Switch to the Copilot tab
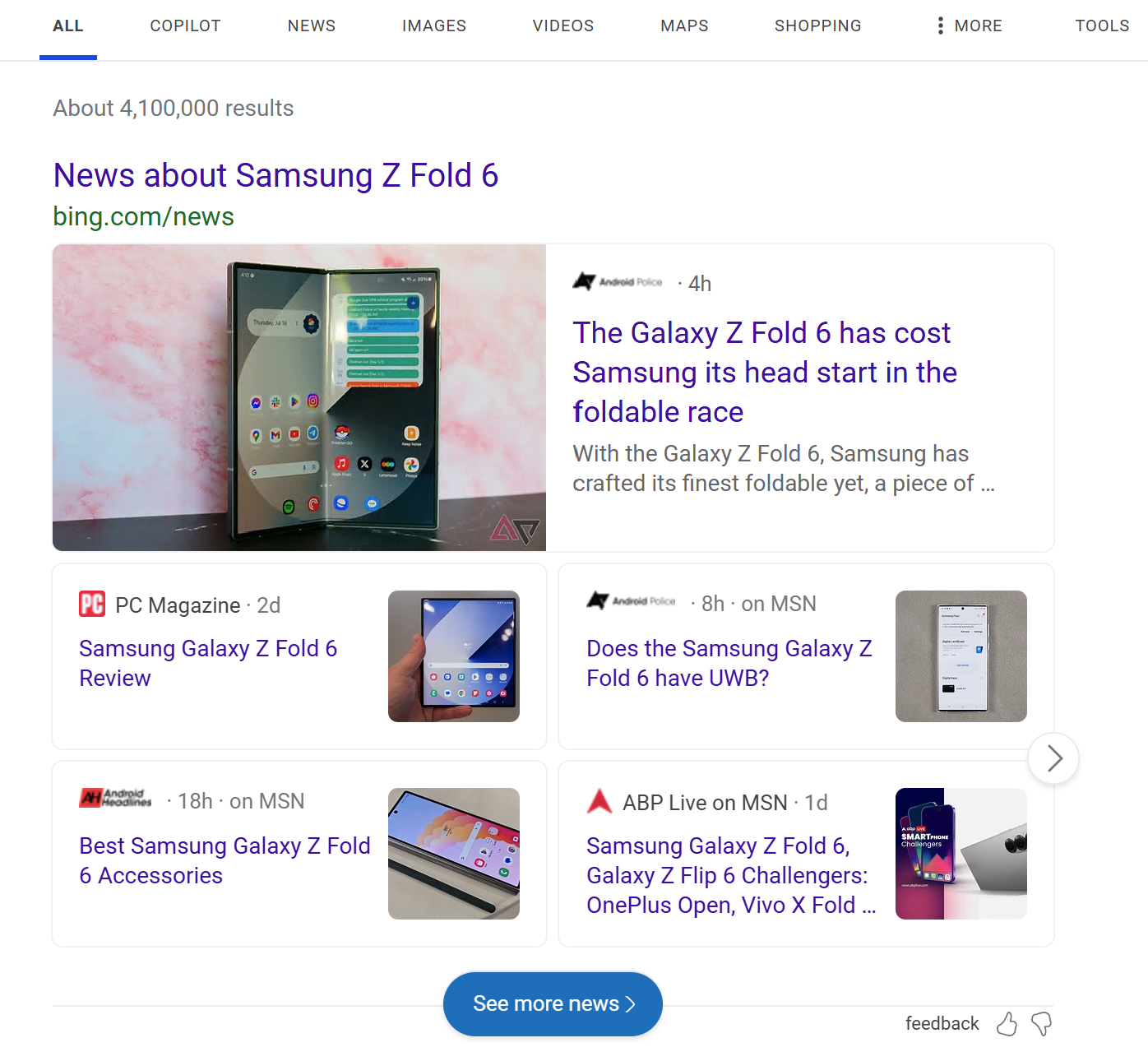This screenshot has height=1061, width=1148. [x=185, y=26]
